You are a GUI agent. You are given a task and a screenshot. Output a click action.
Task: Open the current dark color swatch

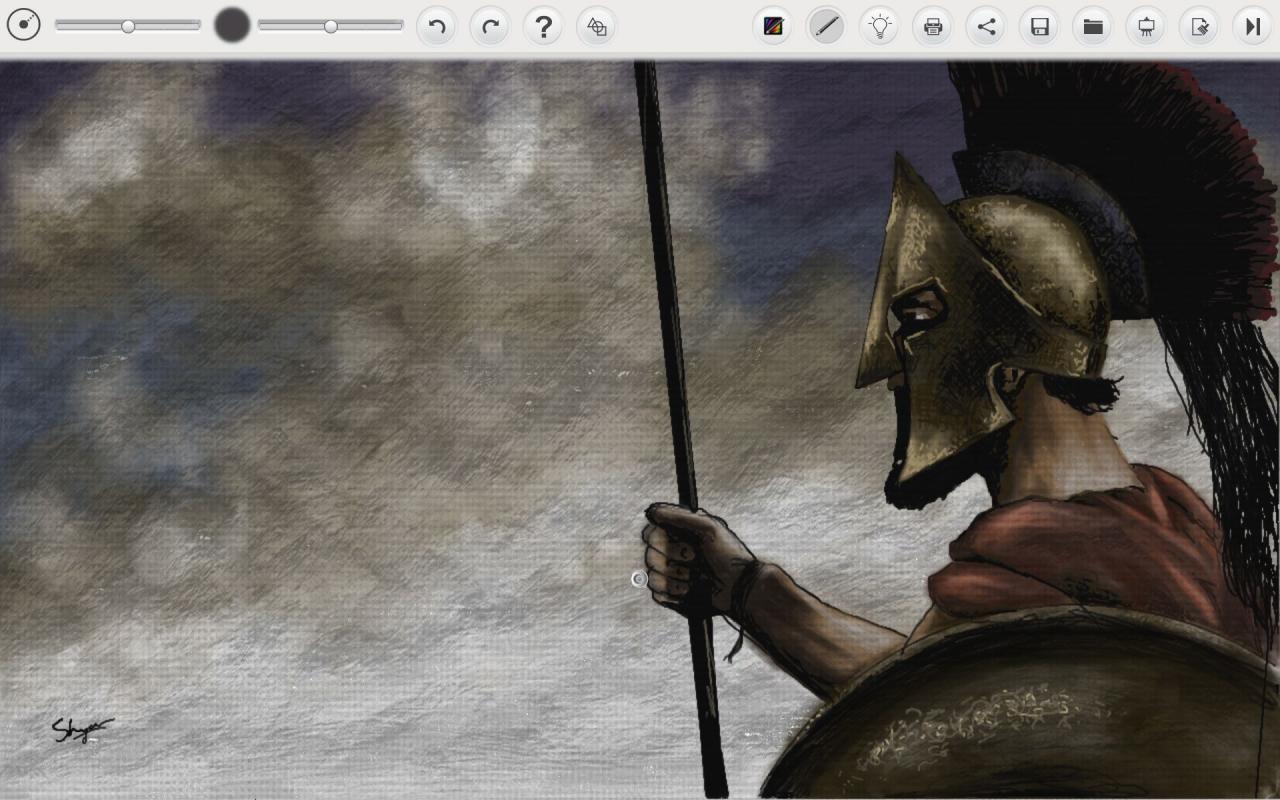coord(232,26)
